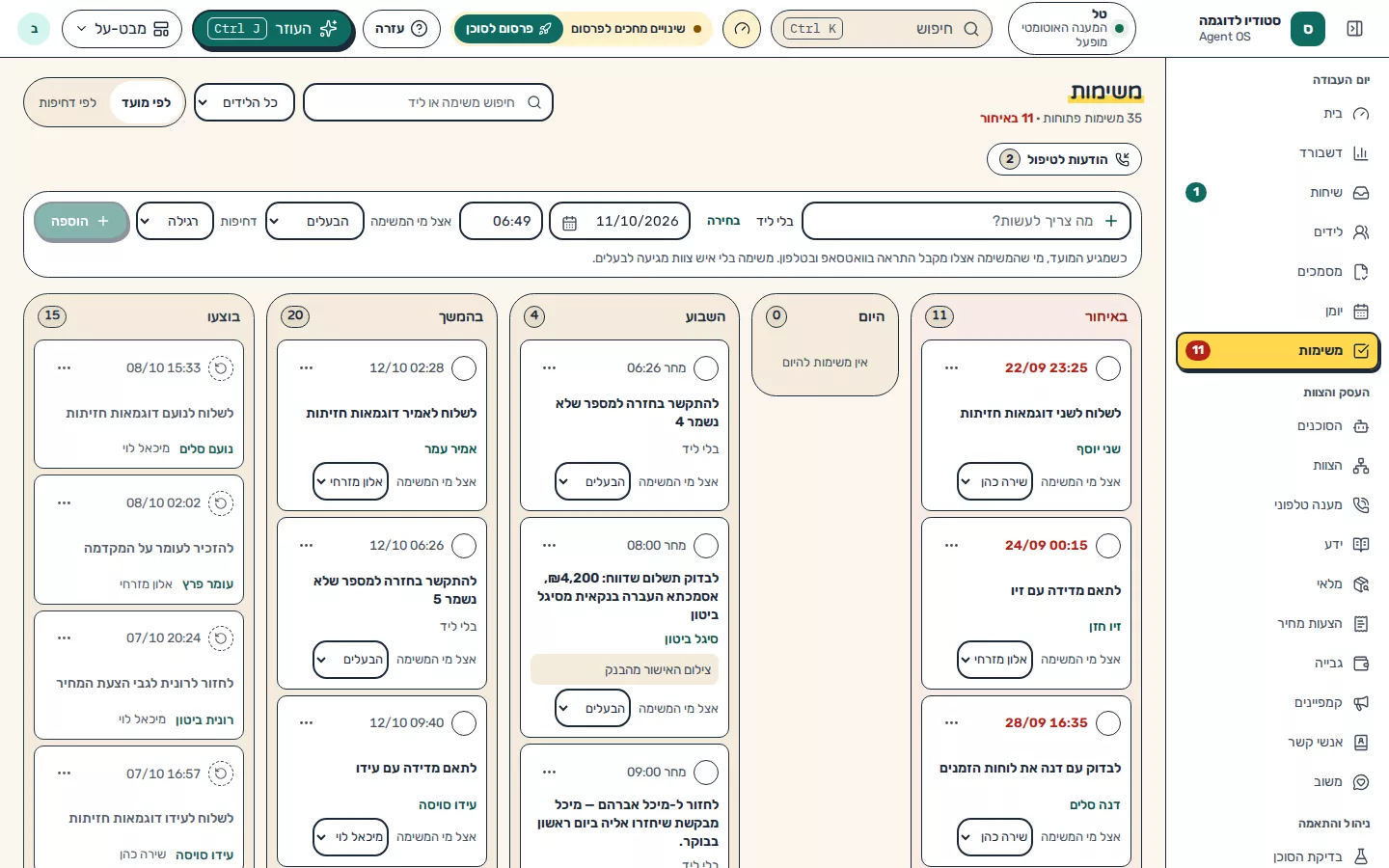Click the עזרה help button
Viewport: 1389px width, 868px height.
coord(401,29)
